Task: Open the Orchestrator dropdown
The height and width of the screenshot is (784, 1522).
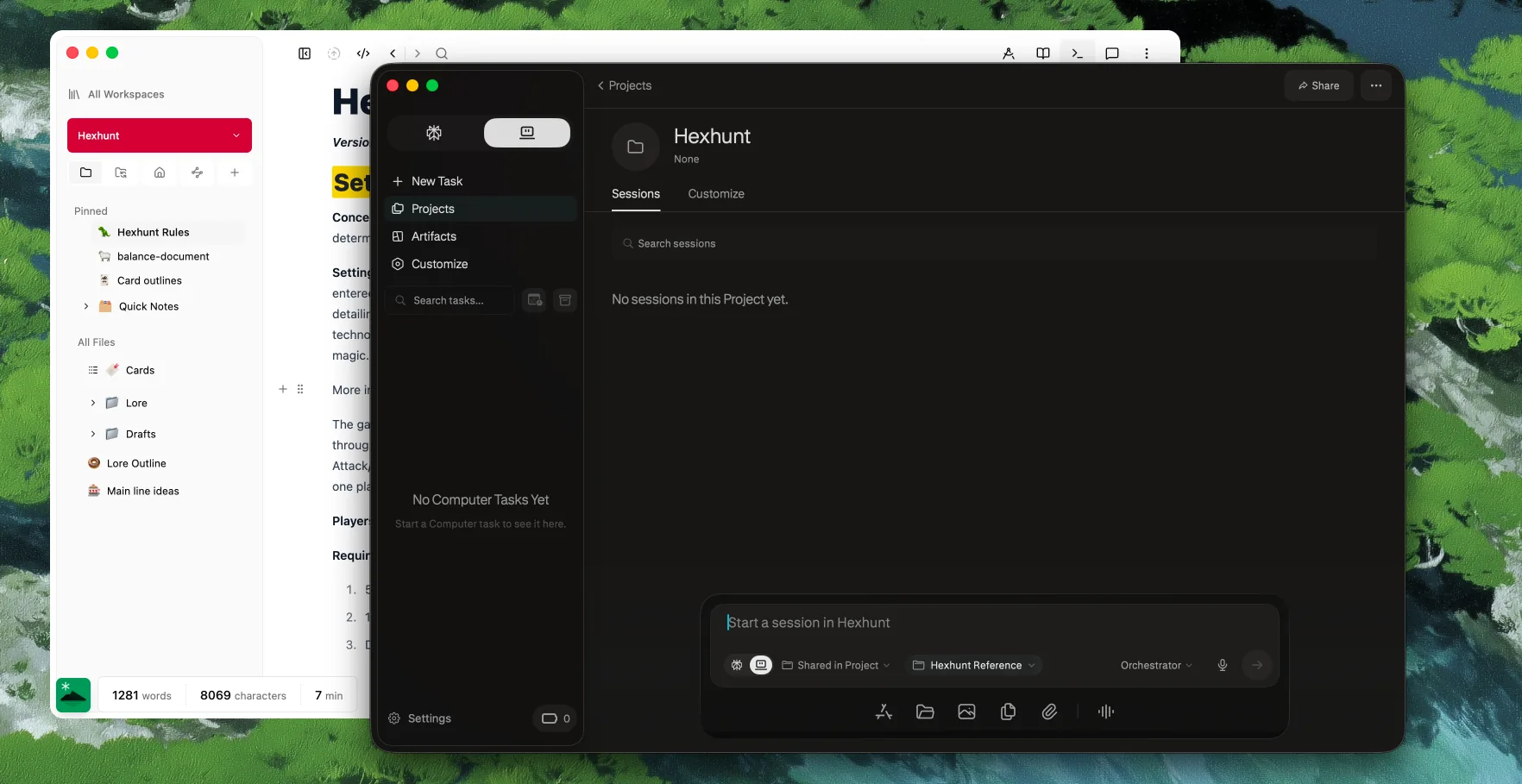Action: point(1156,665)
